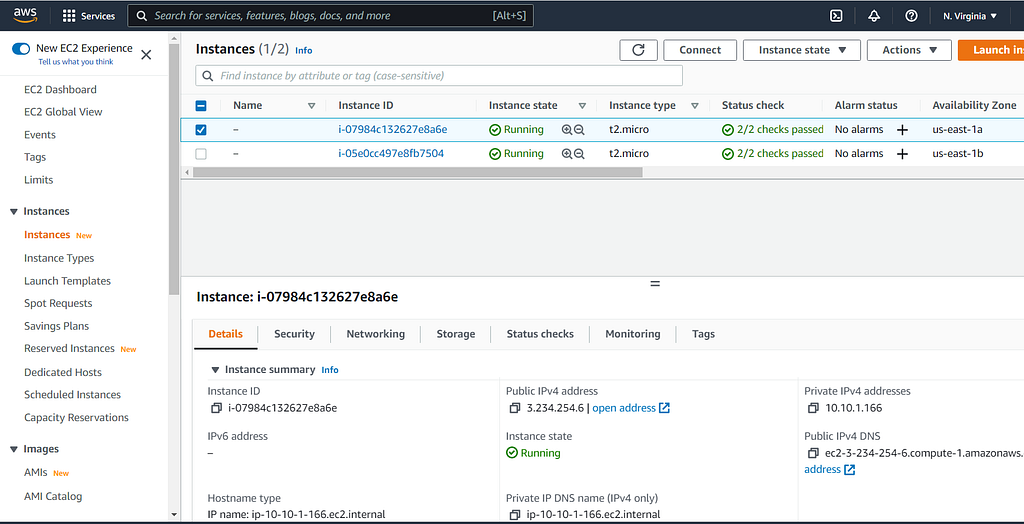Check instance i-05e0cc497e8fb7504 row checkbox
The image size is (1024, 524).
[x=201, y=154]
